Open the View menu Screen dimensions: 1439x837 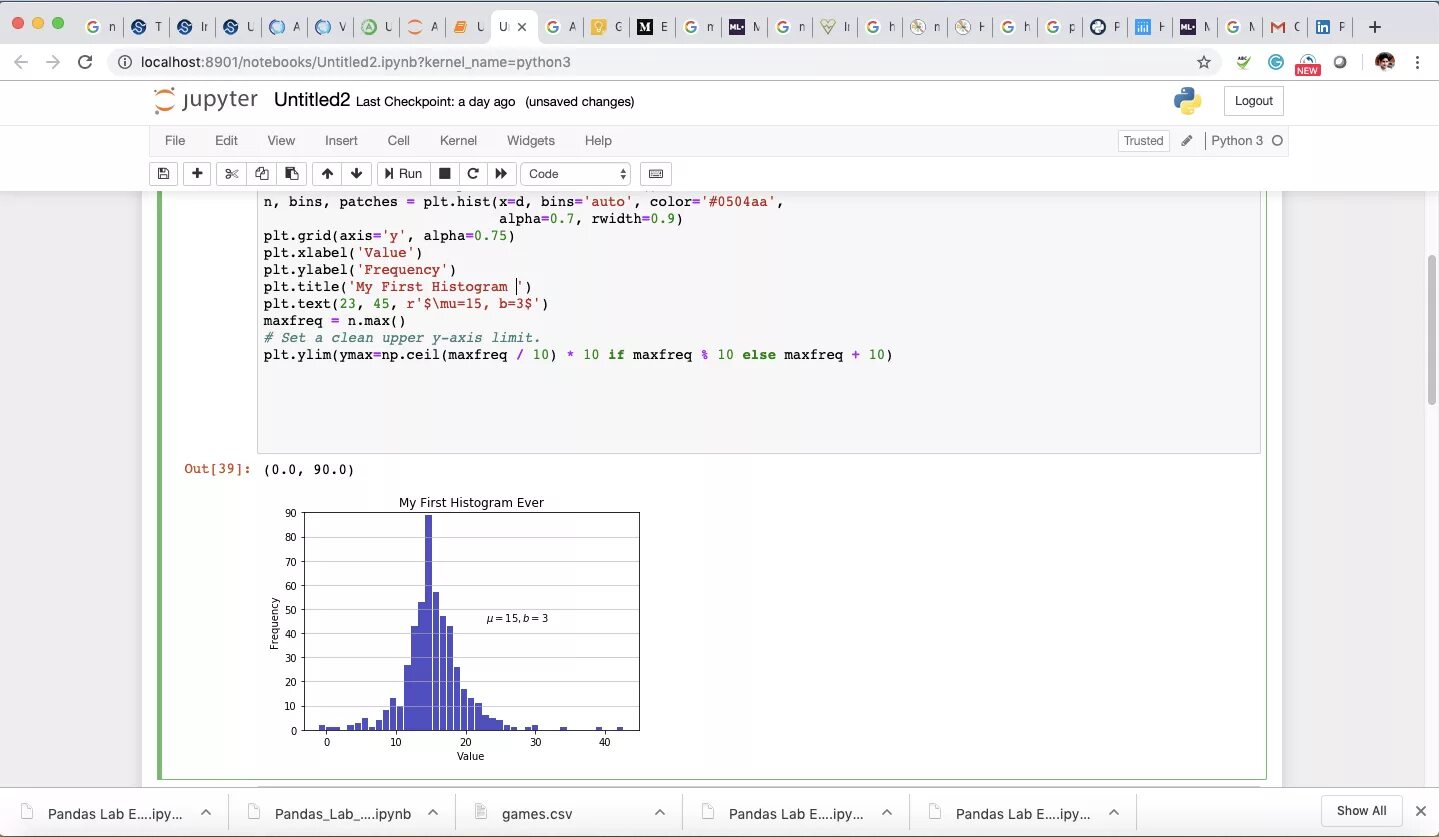pos(281,141)
